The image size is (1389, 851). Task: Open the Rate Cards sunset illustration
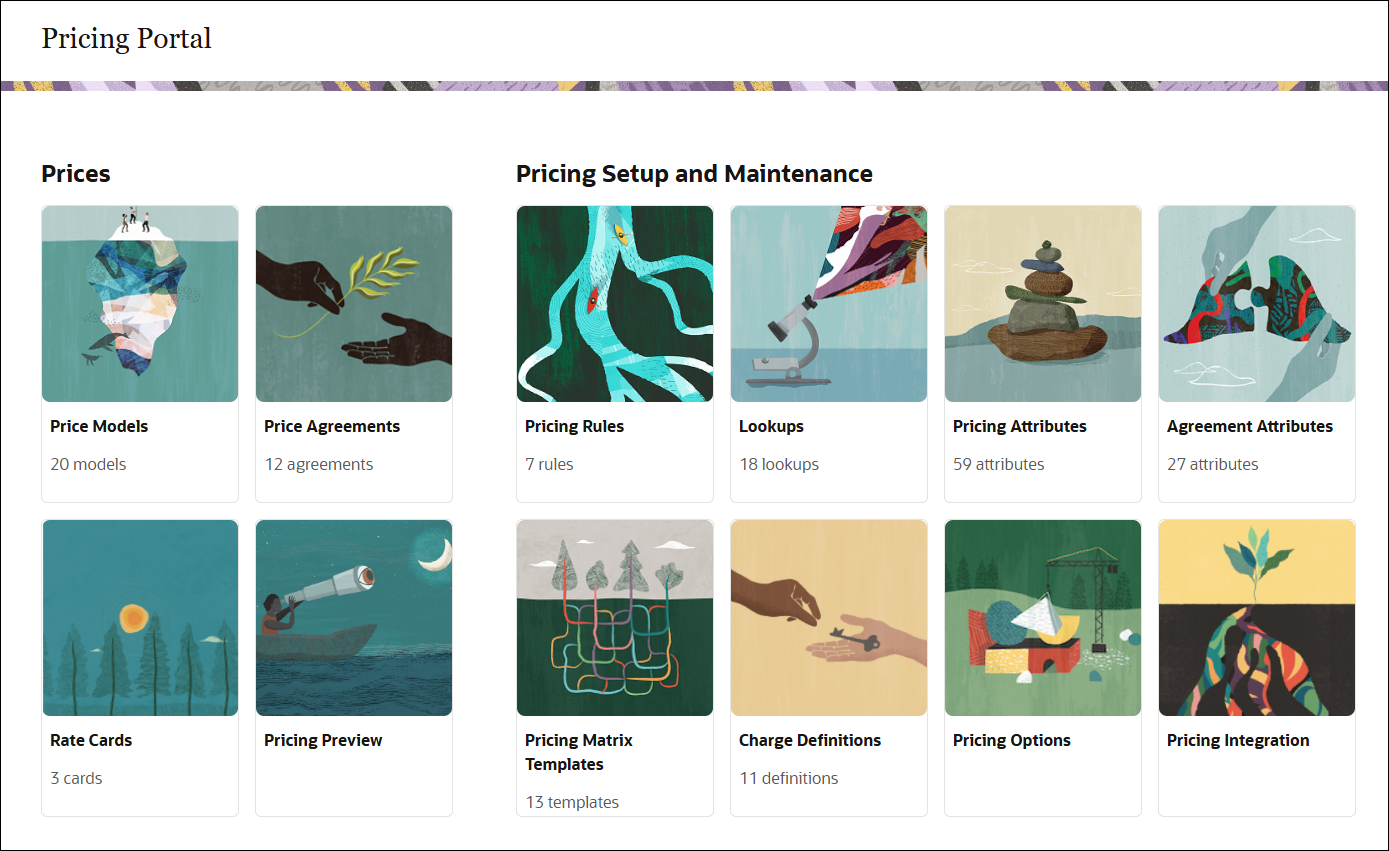click(x=139, y=617)
